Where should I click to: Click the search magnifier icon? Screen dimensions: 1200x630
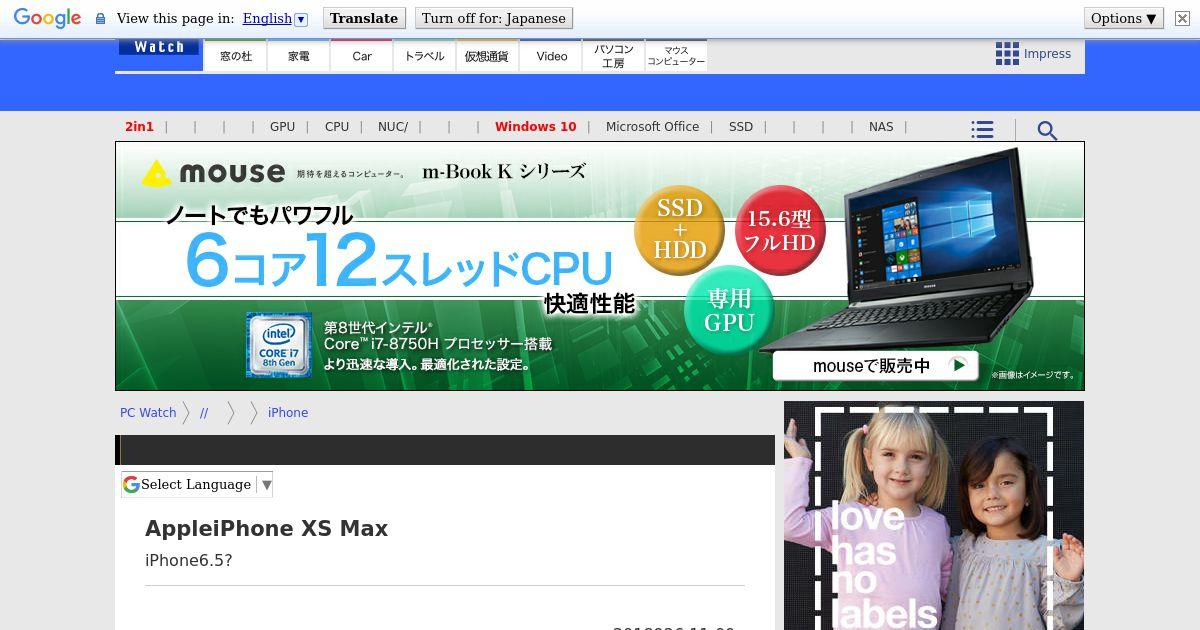tap(1047, 130)
